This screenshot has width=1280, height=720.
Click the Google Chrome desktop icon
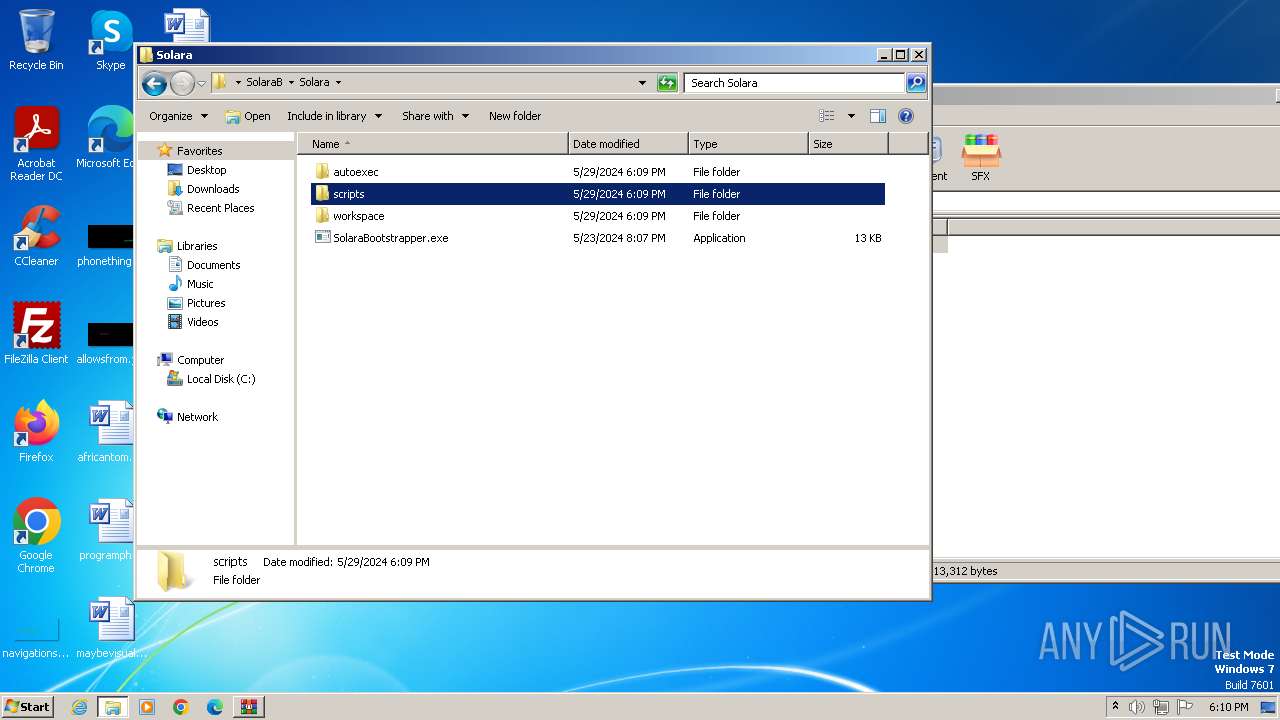(36, 536)
